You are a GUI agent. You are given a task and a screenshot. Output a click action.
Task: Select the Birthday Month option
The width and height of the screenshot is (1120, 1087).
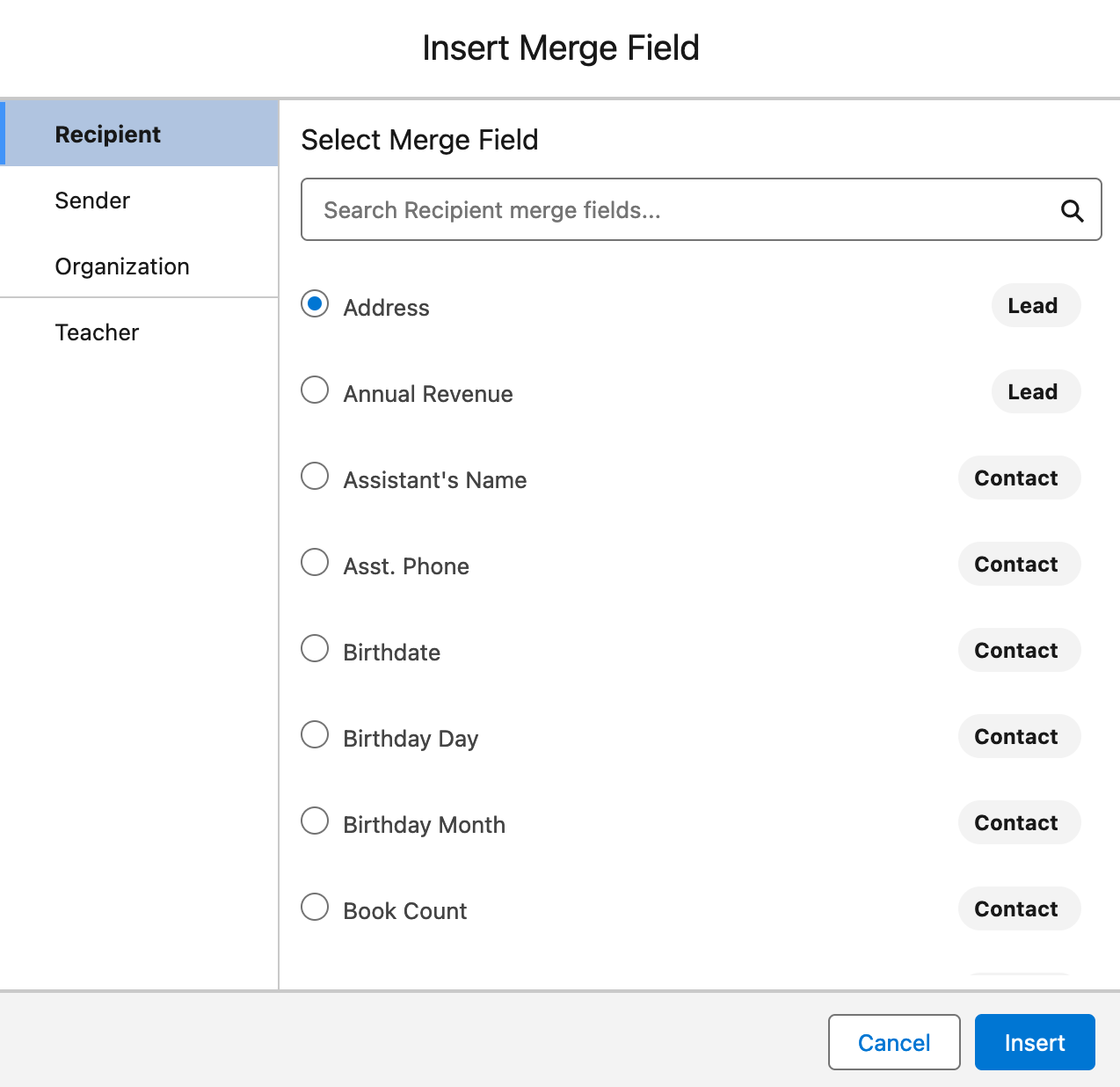(315, 821)
